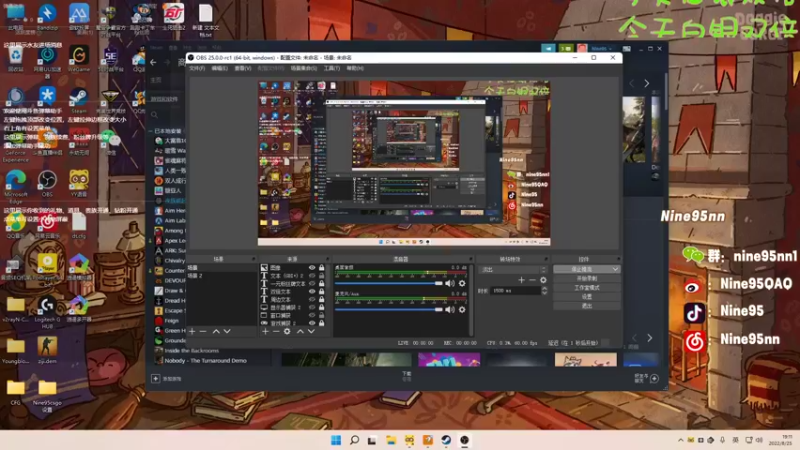Open OBS 工具(T) menu

tap(332, 68)
